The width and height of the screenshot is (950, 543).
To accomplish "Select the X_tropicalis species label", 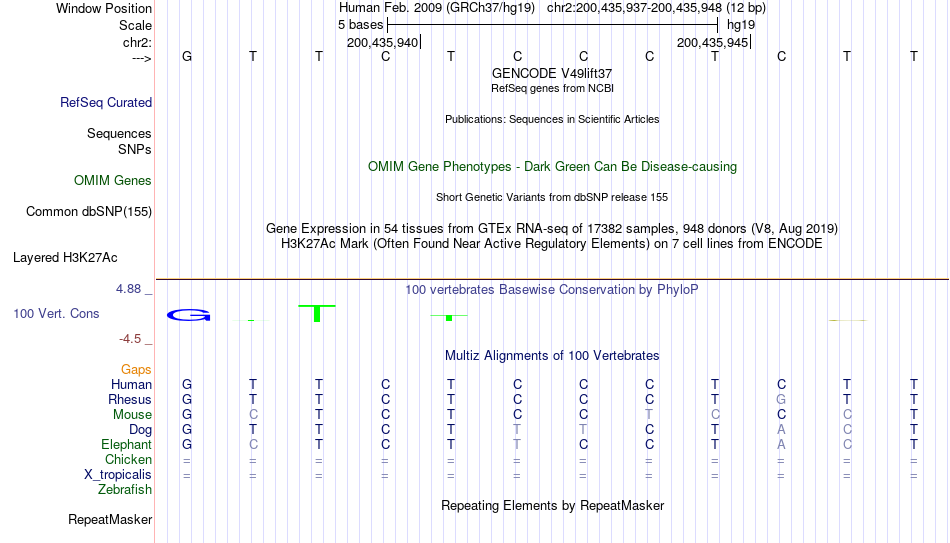I will point(118,475).
